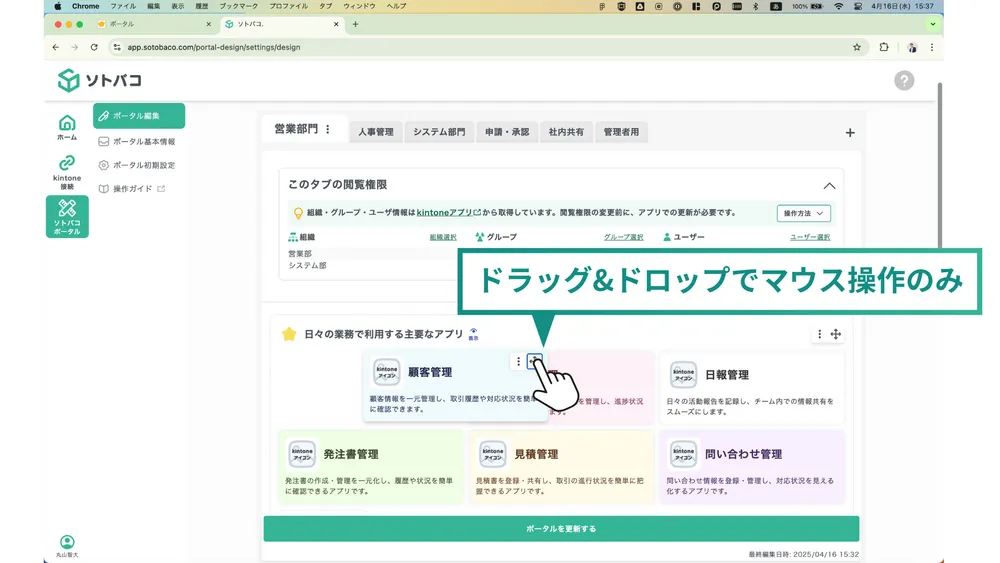Toggle the 表示 visibility eye icon
This screenshot has height=563, width=1000.
473,333
